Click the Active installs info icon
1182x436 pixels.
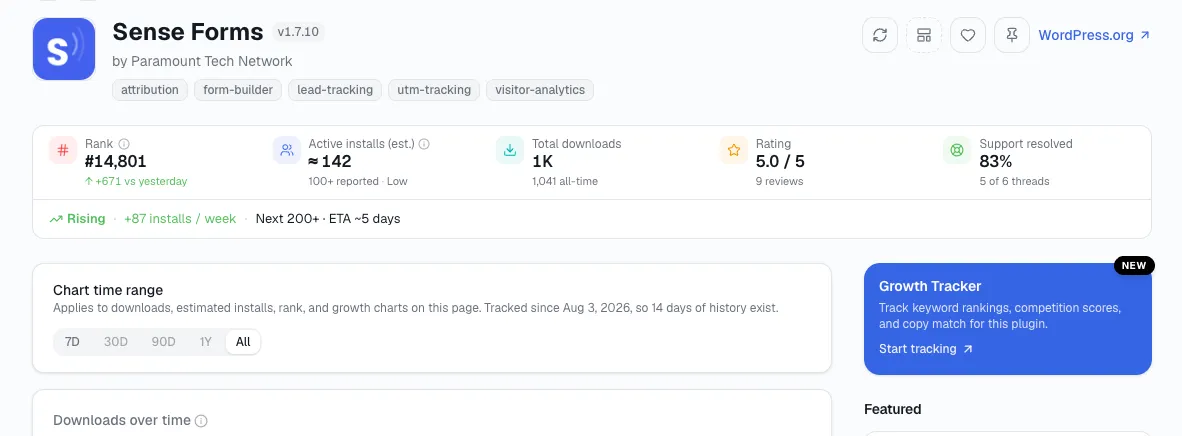424,143
